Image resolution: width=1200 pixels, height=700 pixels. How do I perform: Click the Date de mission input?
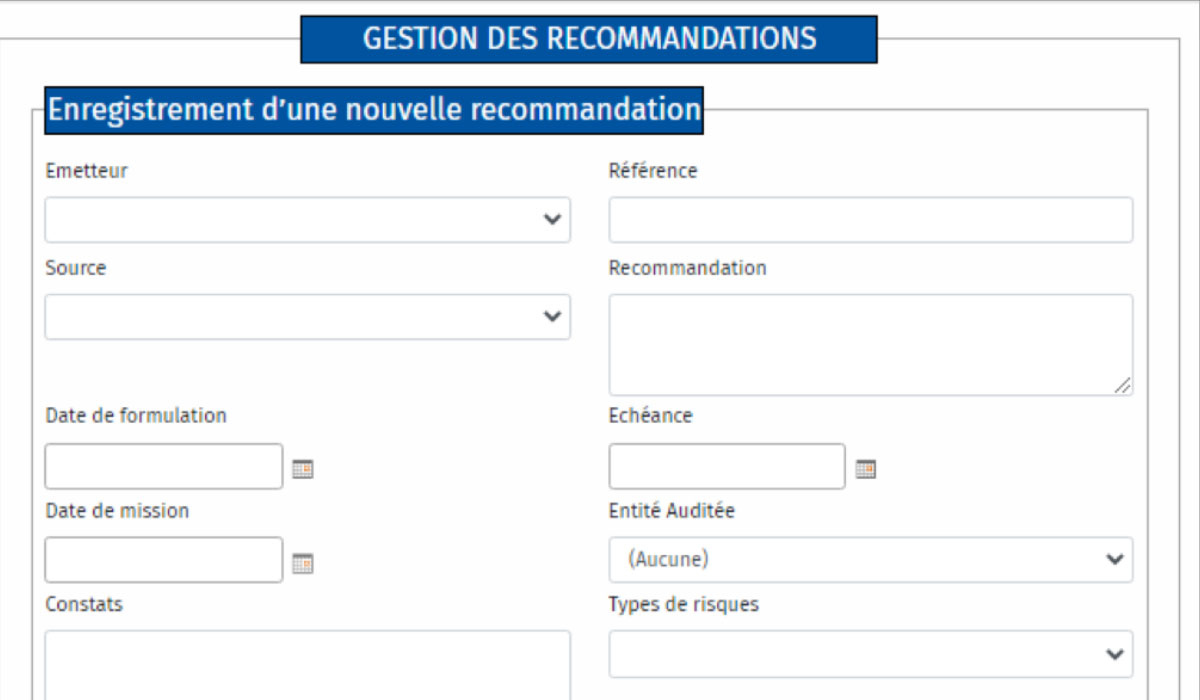[x=164, y=560]
